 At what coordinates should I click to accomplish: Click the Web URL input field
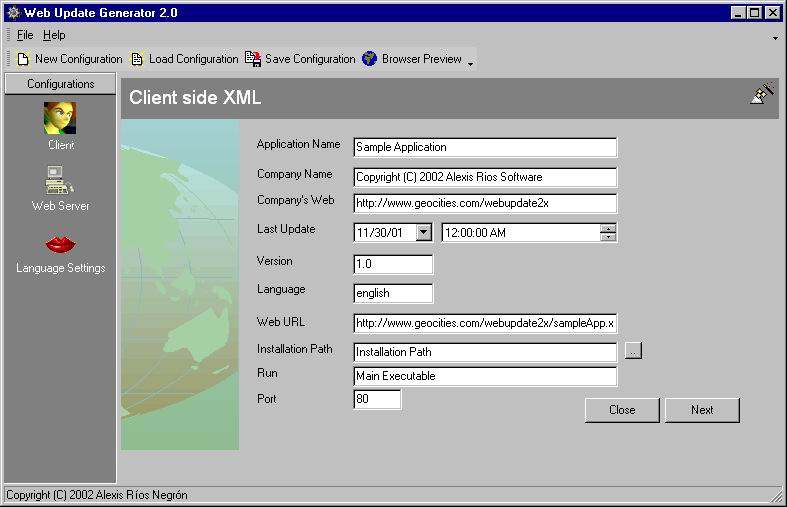click(x=485, y=323)
